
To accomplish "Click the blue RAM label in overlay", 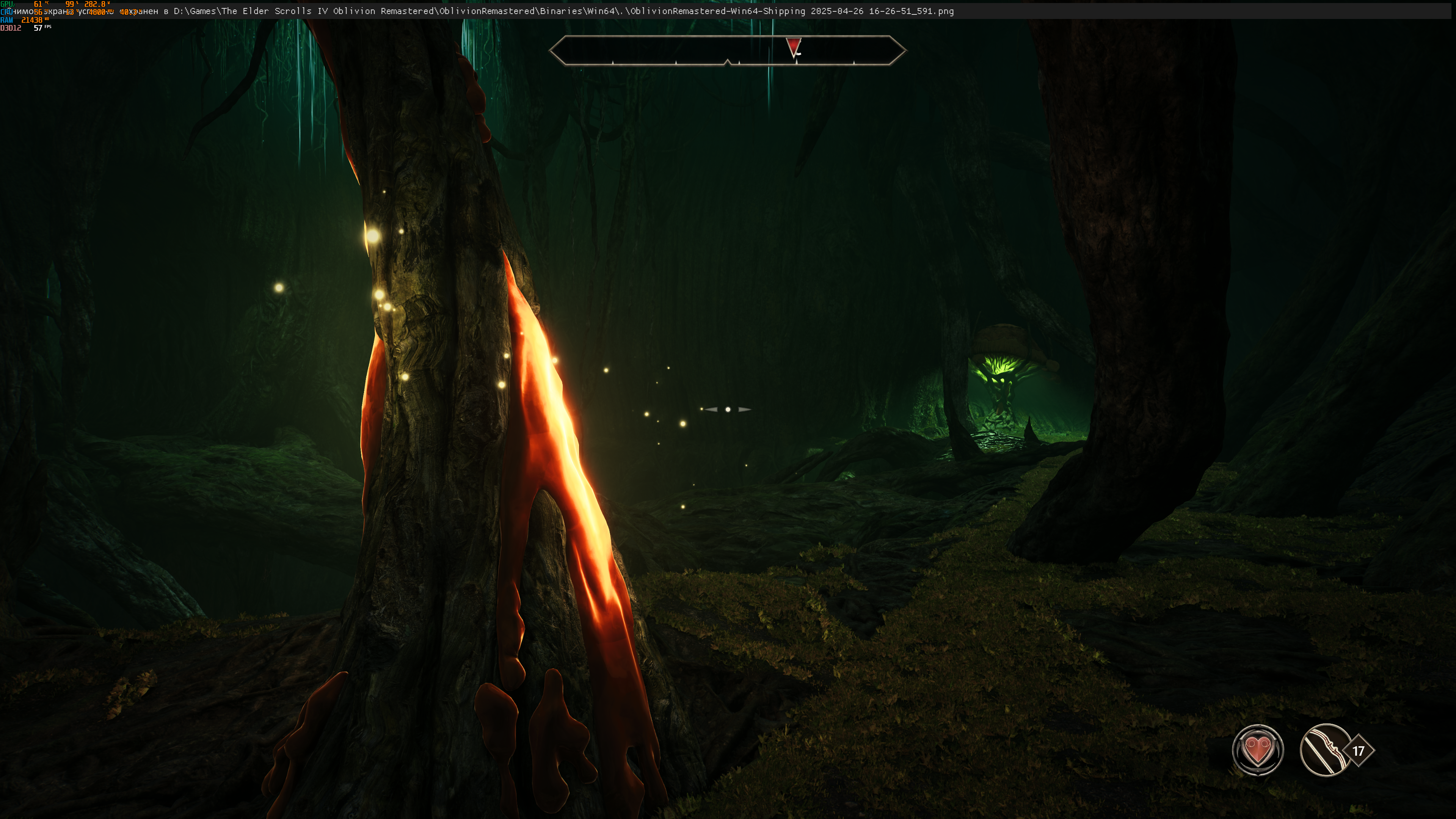I will (x=6, y=20).
